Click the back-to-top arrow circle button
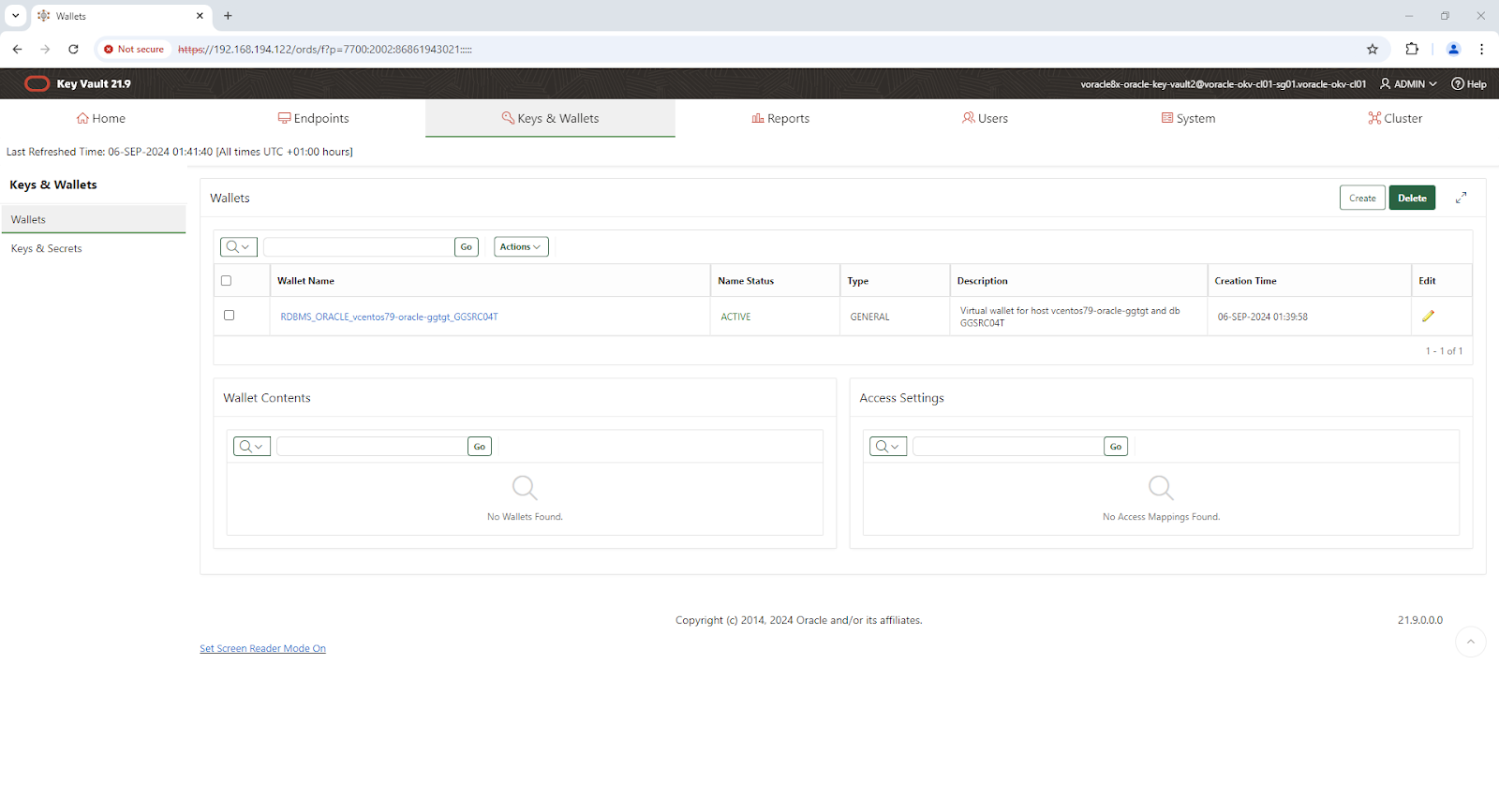This screenshot has height=812, width=1499. [x=1470, y=642]
